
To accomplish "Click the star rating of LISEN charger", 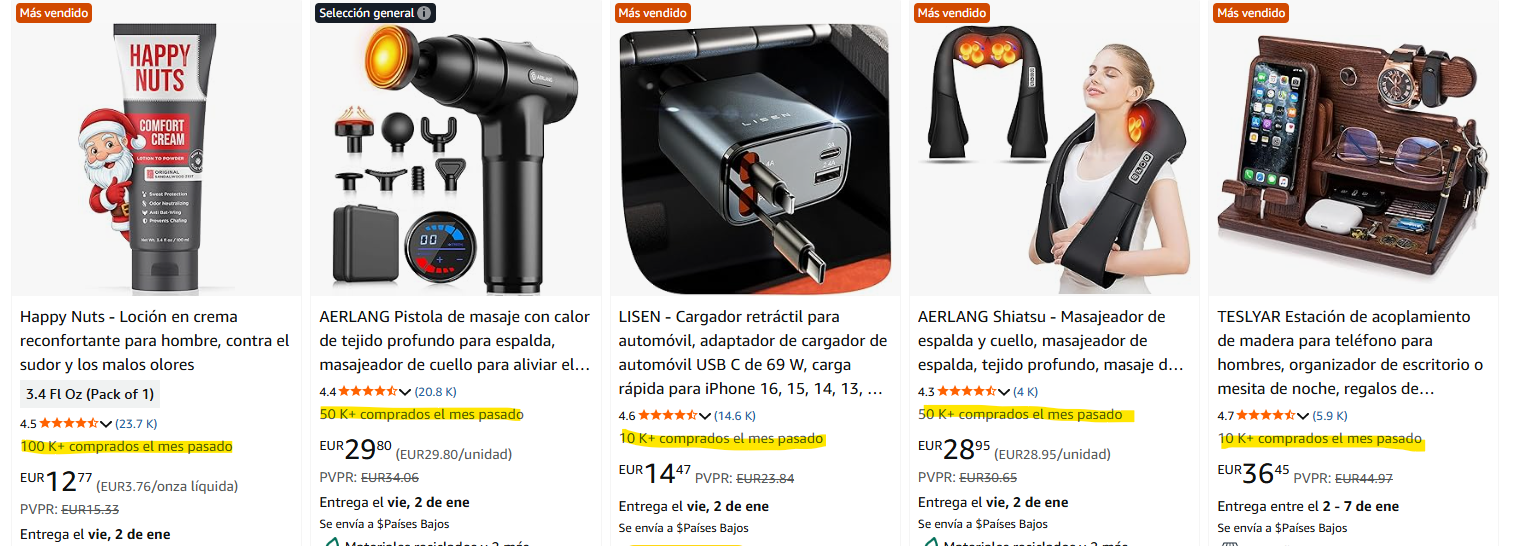I will point(668,415).
